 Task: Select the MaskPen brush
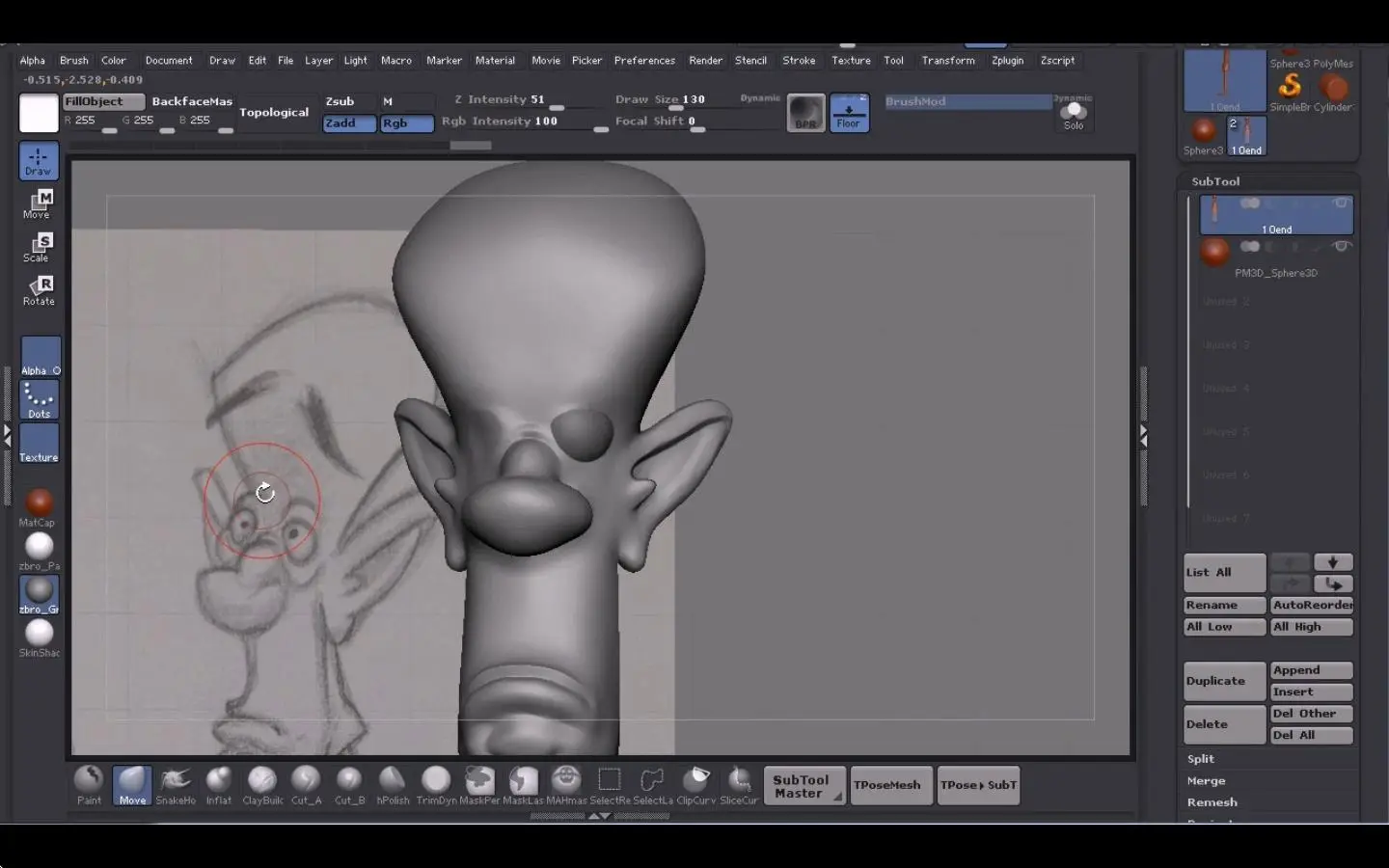479,785
